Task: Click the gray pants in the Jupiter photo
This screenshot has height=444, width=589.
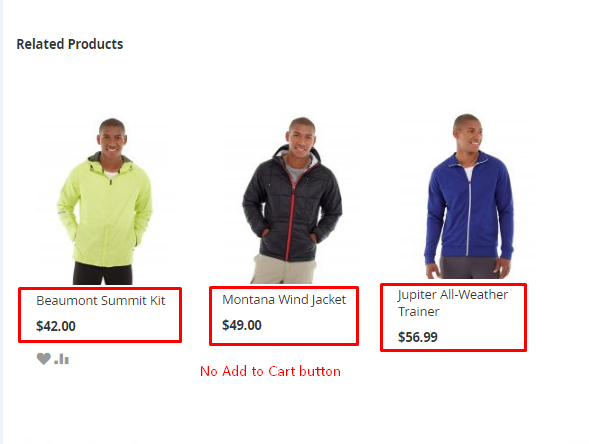Action: coord(470,267)
